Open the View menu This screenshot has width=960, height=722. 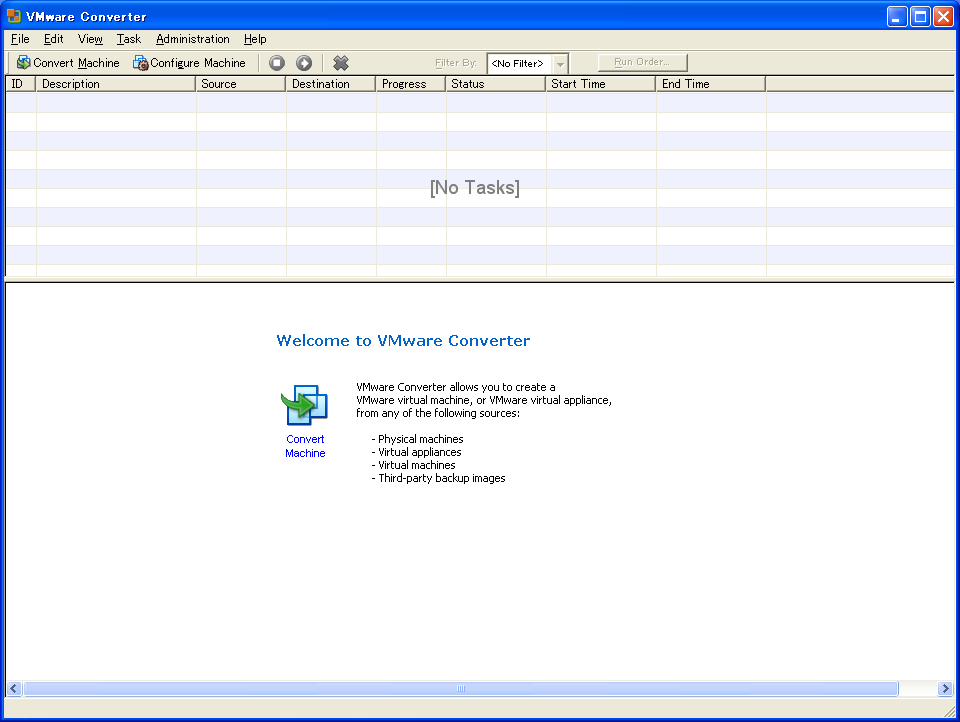click(x=90, y=39)
